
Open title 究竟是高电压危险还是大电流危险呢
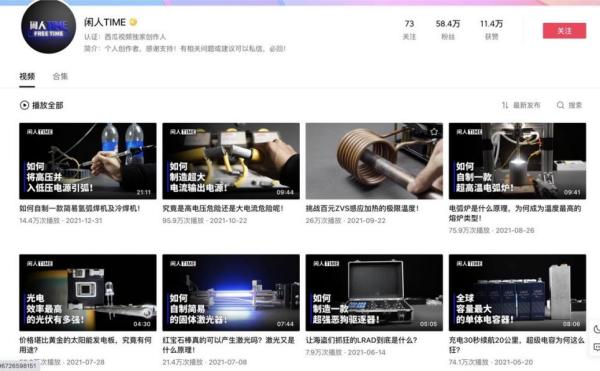pyautogui.click(x=223, y=208)
